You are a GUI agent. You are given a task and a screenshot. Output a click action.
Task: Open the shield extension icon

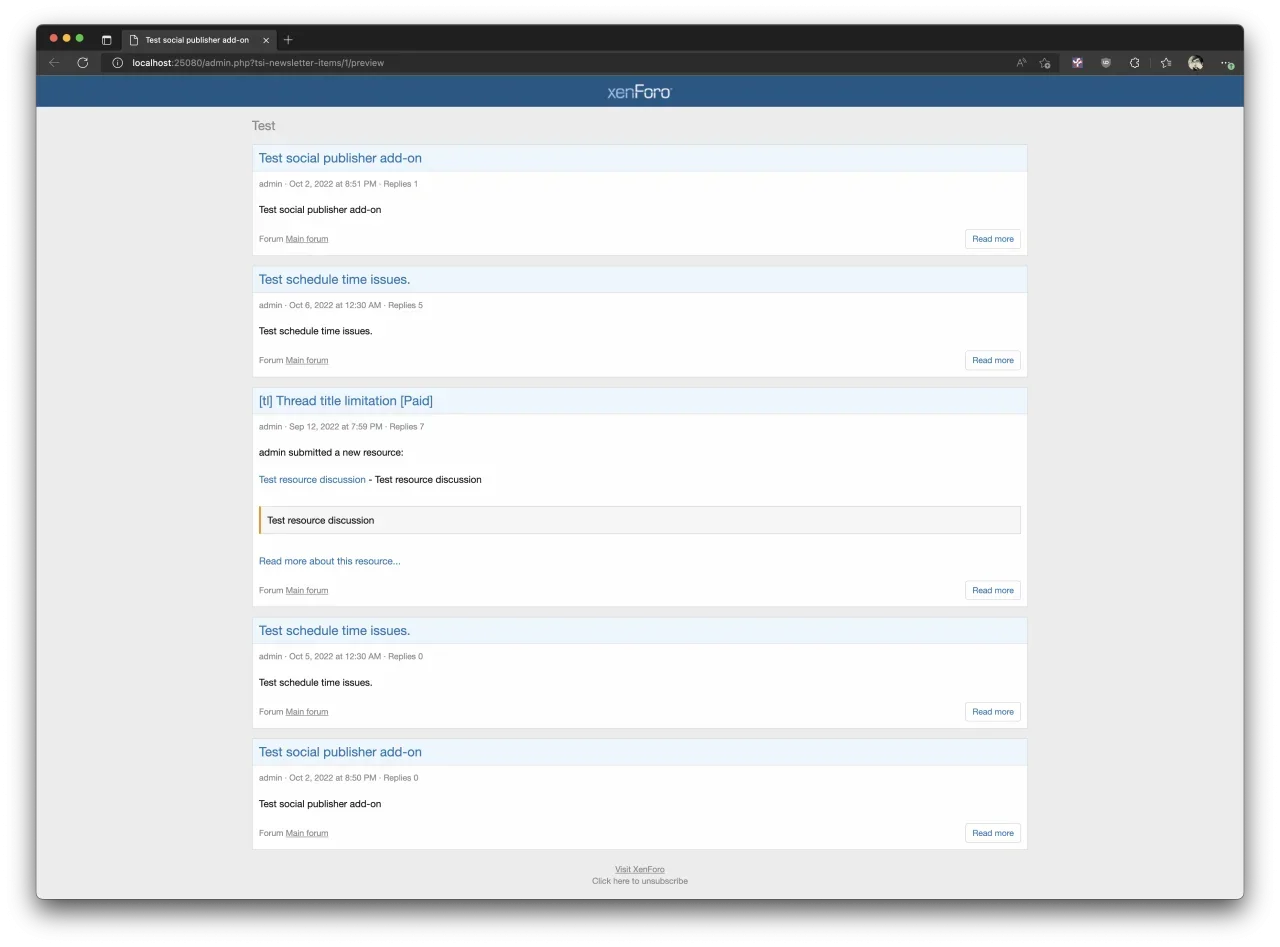tap(1106, 63)
